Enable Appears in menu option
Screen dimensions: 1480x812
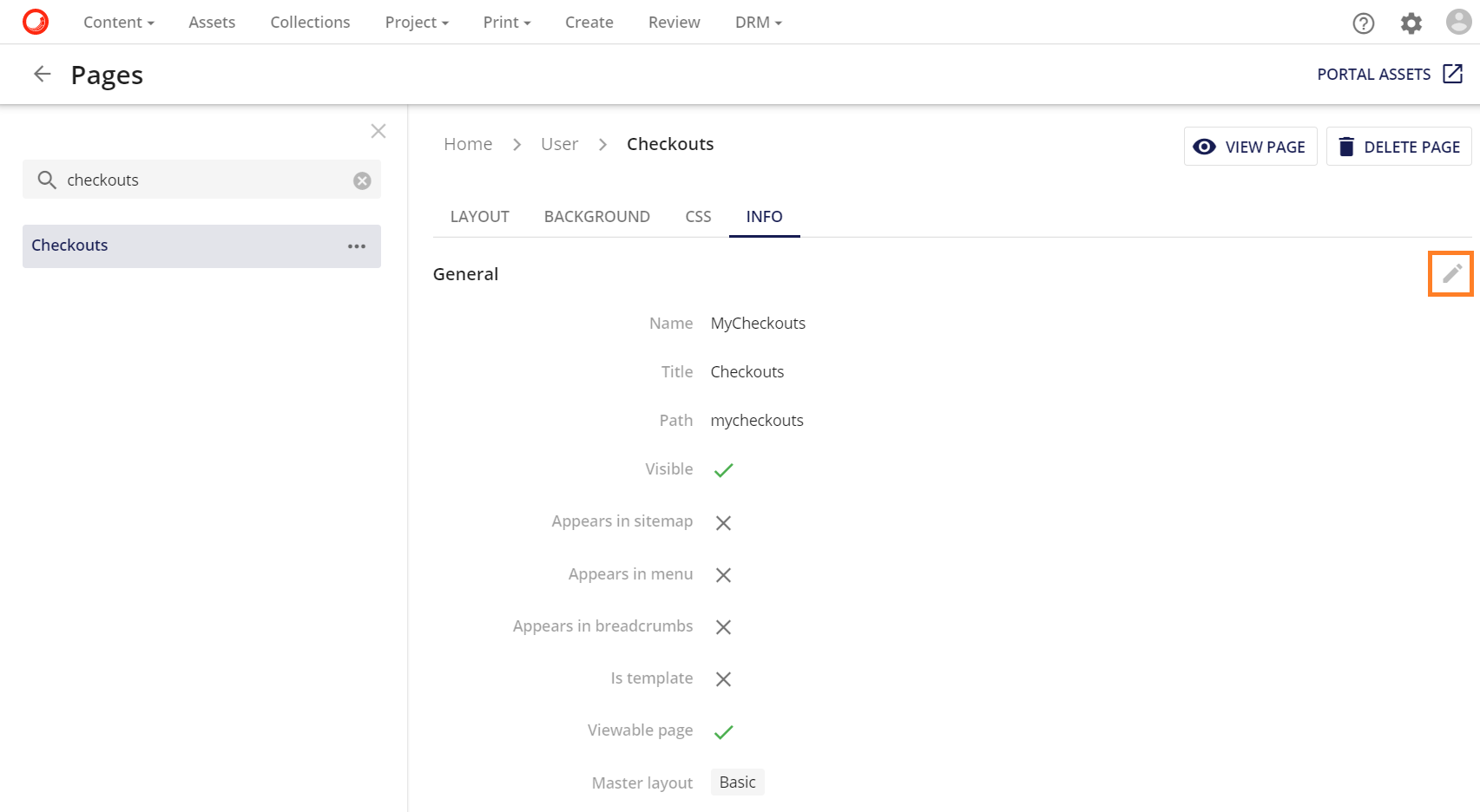tap(724, 574)
